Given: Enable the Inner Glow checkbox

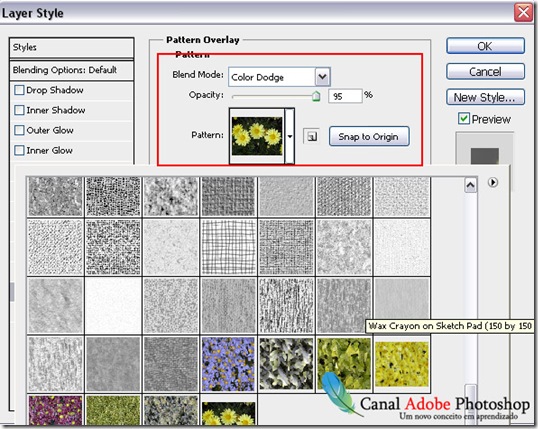Looking at the screenshot, I should 19,150.
